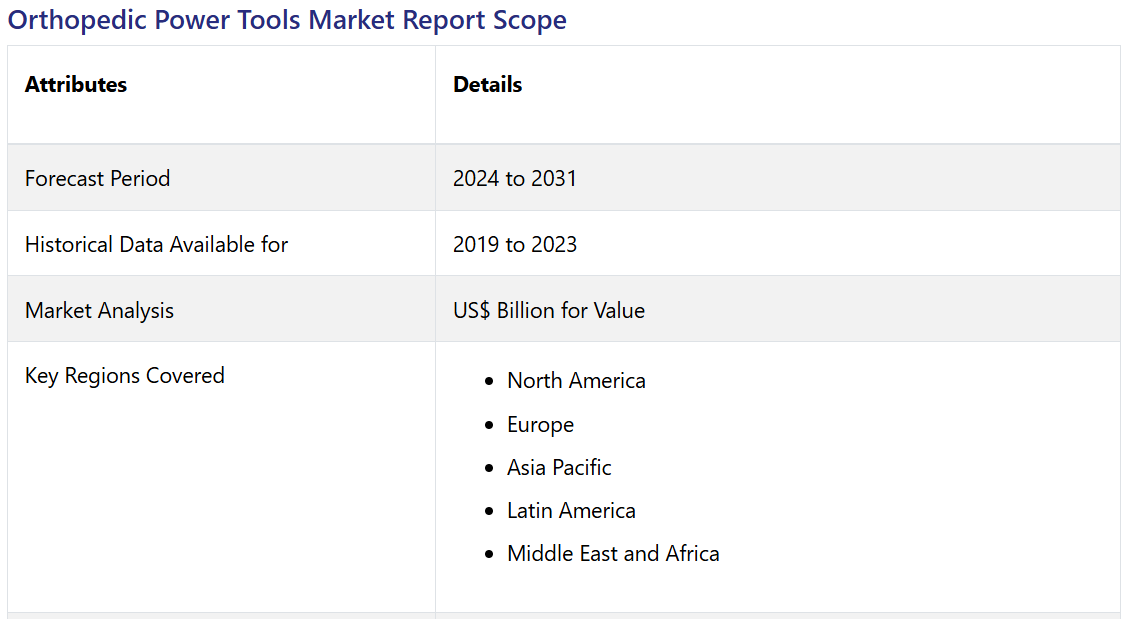This screenshot has width=1129, height=619.
Task: Click the 2024 to 2031 value
Action: point(514,178)
